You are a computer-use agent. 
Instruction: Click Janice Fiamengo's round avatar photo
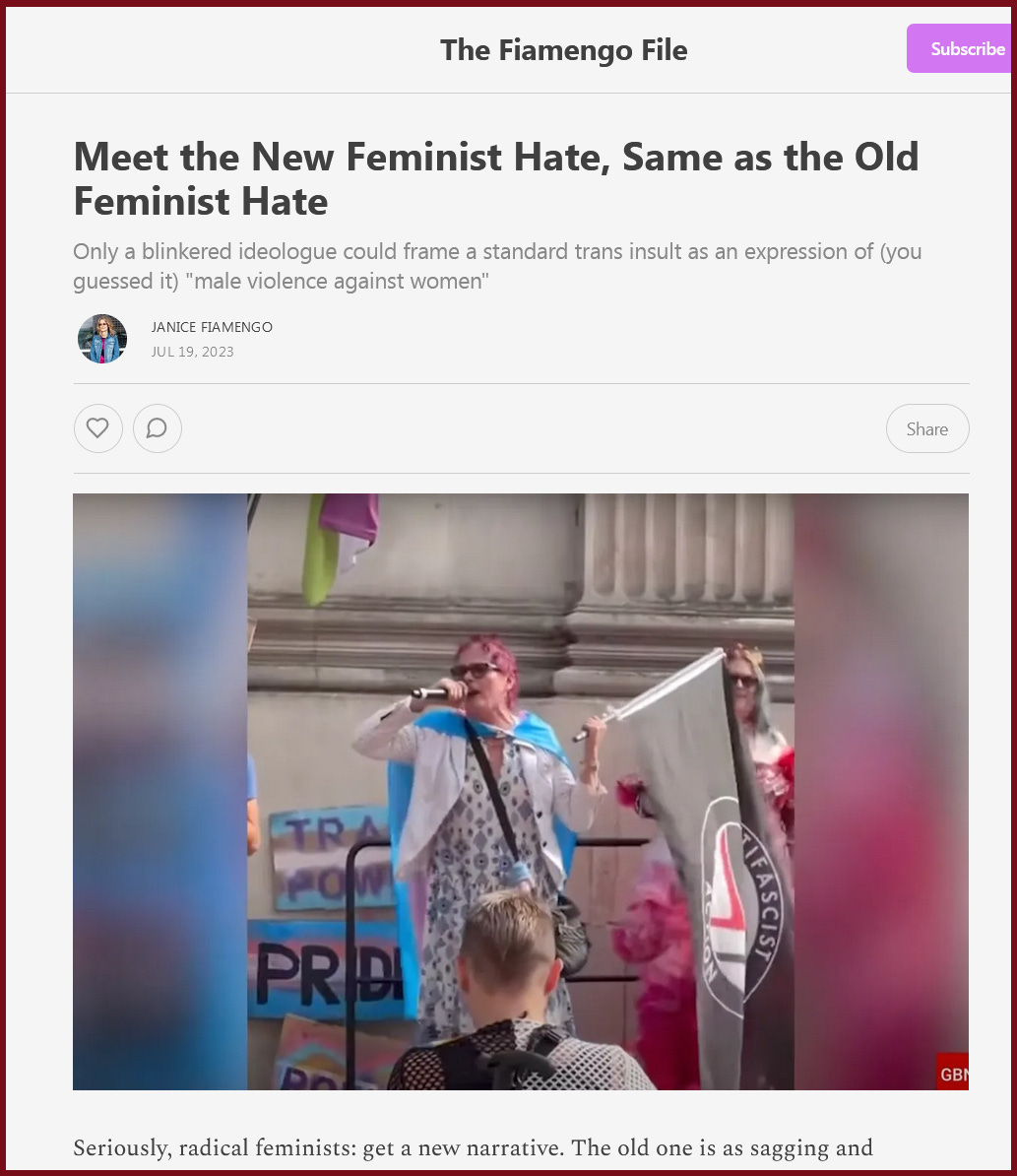pos(102,339)
